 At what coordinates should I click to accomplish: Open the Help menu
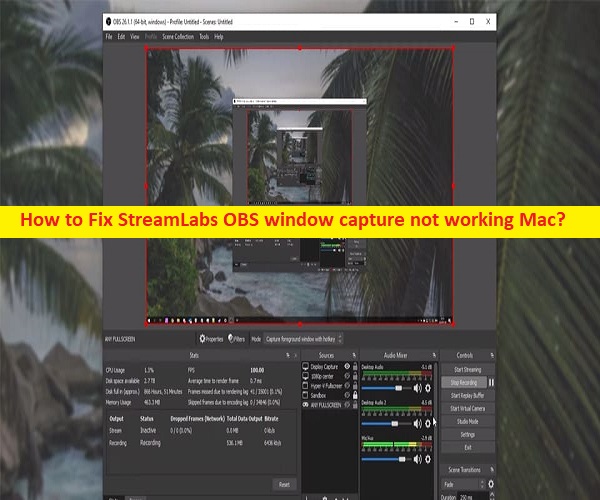(x=218, y=37)
